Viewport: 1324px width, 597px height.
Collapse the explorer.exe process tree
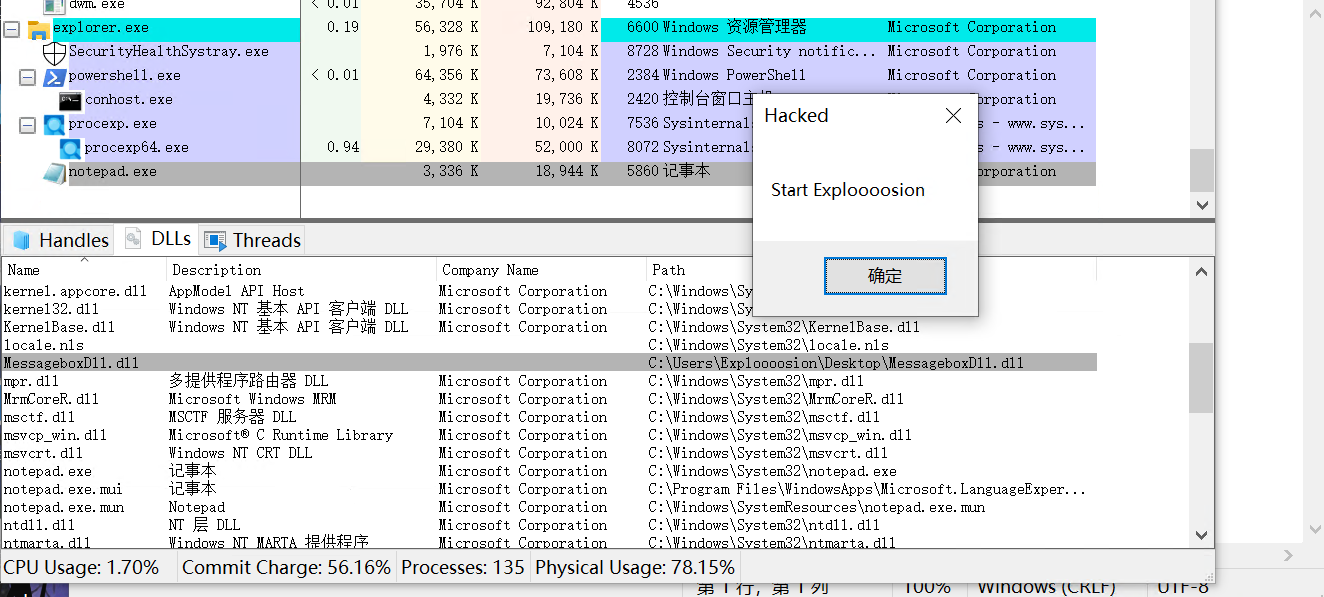[x=12, y=29]
